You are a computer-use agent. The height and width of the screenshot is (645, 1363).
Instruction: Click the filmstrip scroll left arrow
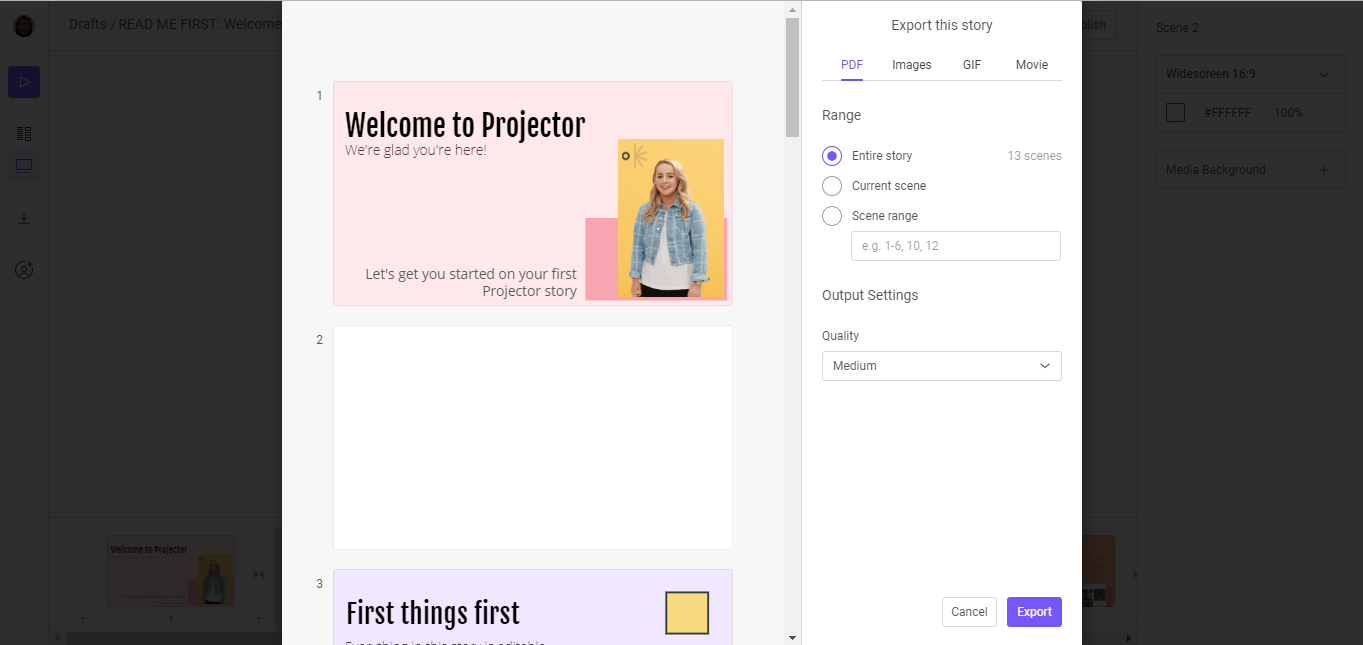57,638
